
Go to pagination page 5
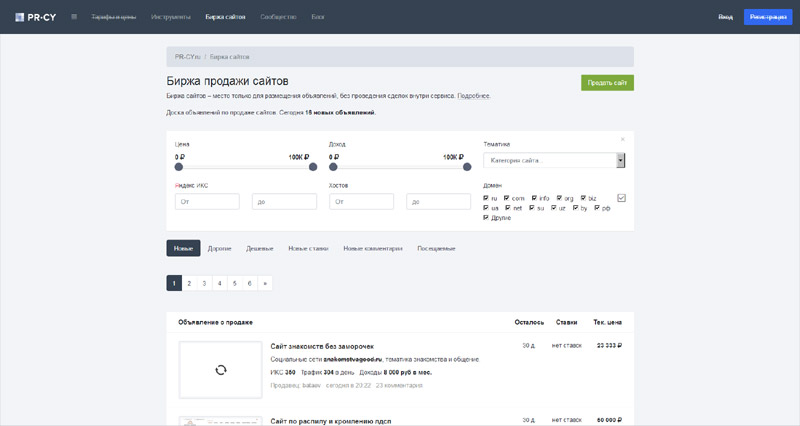(235, 283)
